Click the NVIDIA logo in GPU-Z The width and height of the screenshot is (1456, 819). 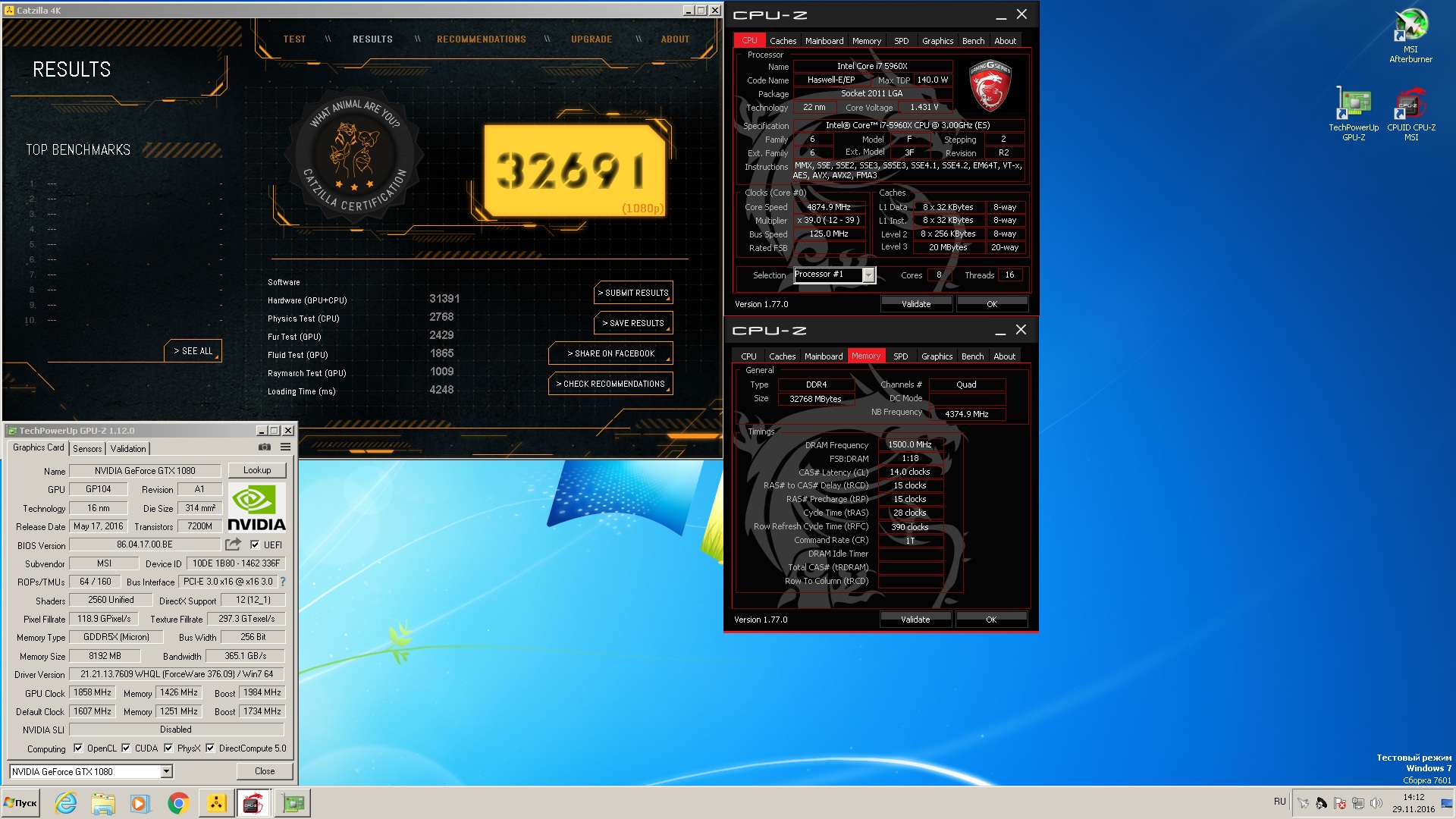point(256,507)
